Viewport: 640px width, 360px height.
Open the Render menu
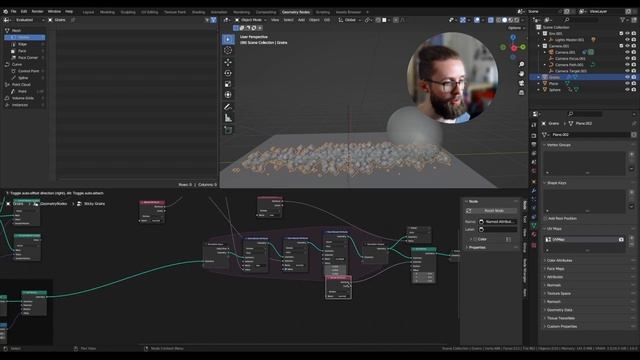[37, 12]
